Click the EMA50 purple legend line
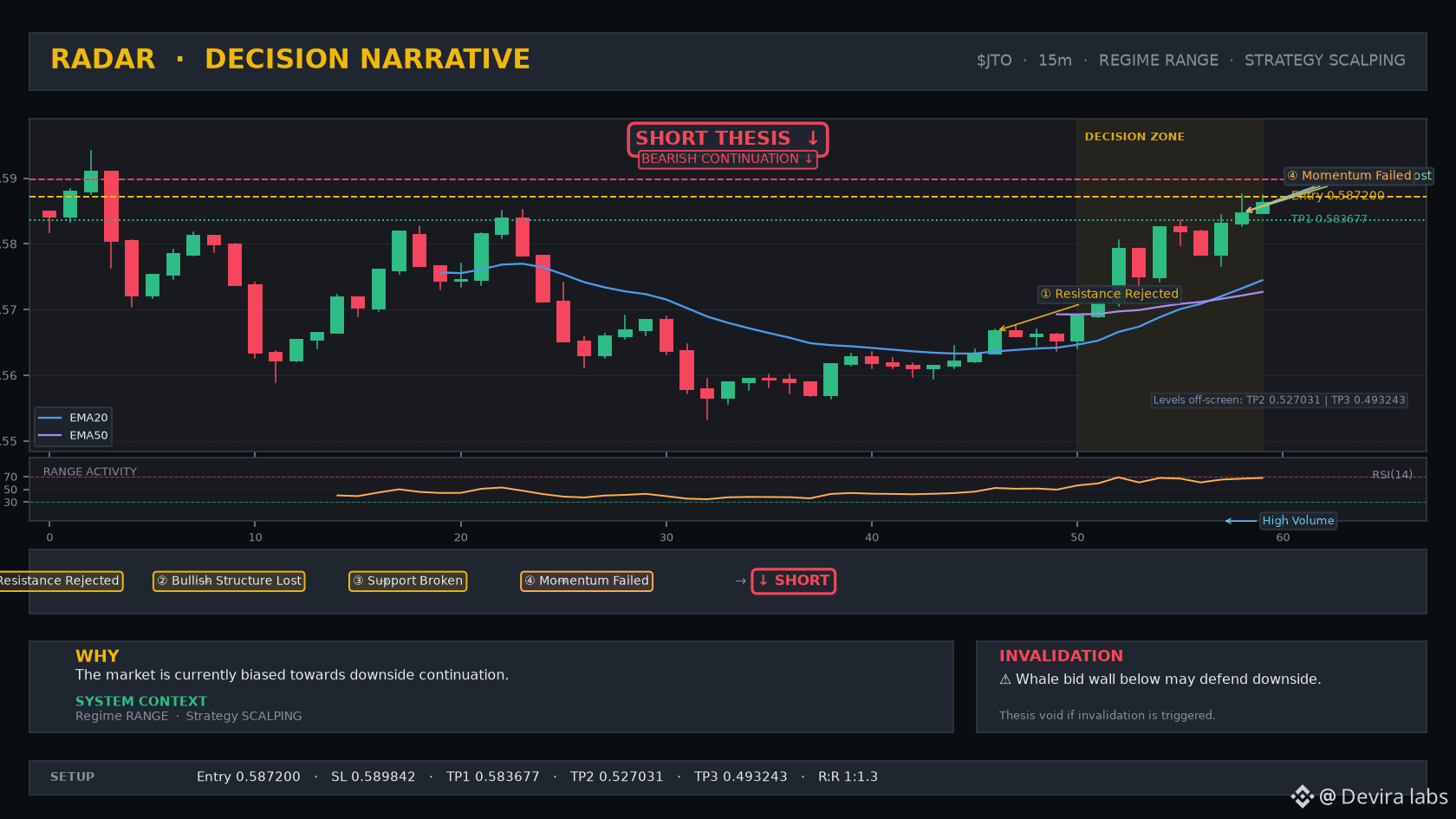Screen dimensions: 1456x819 pos(50,436)
